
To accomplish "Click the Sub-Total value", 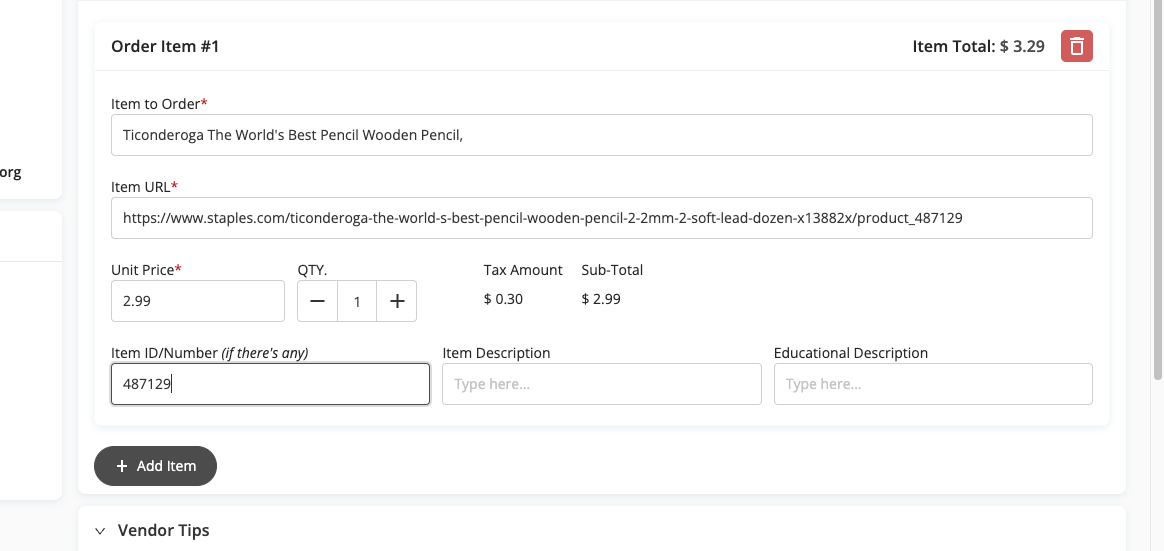I will [601, 299].
